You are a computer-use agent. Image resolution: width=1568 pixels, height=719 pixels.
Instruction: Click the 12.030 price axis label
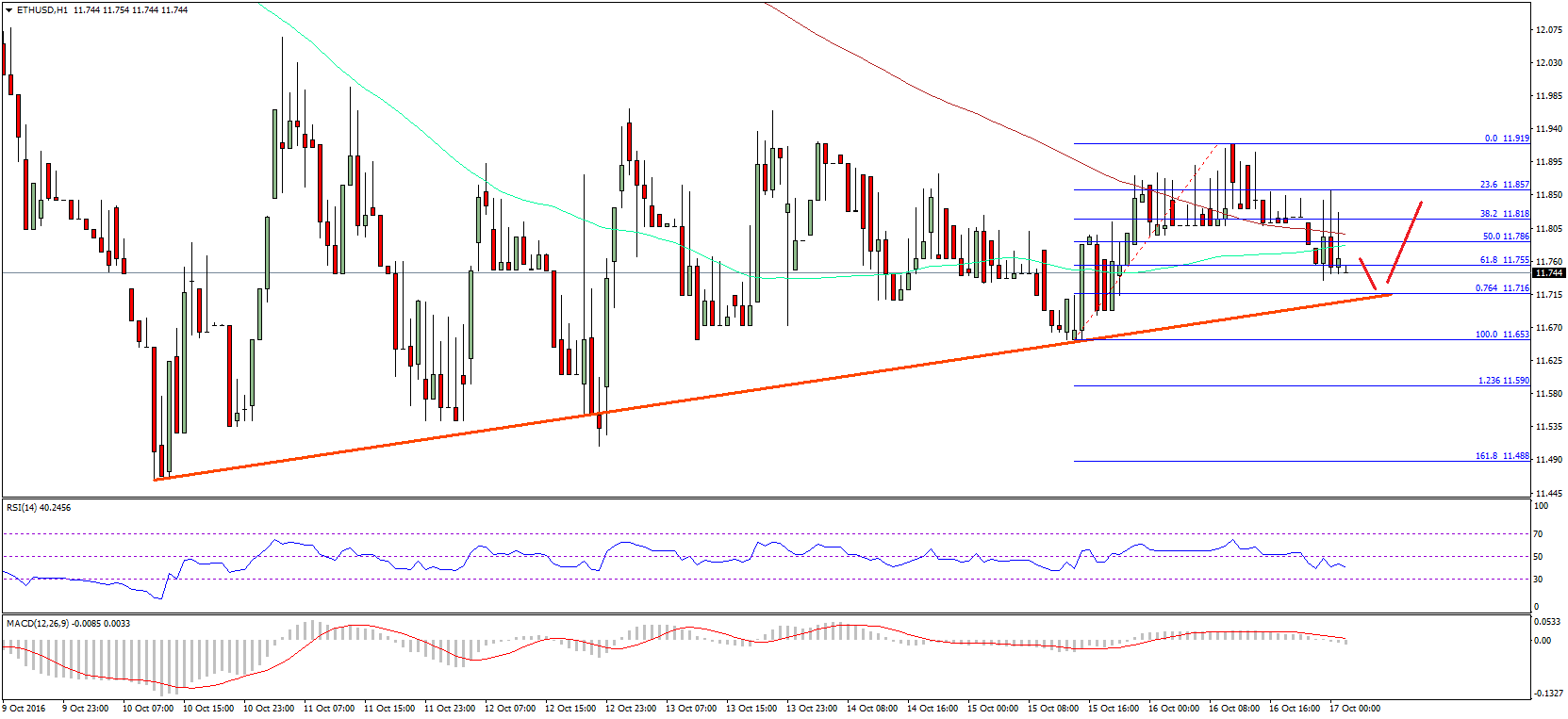[1549, 63]
